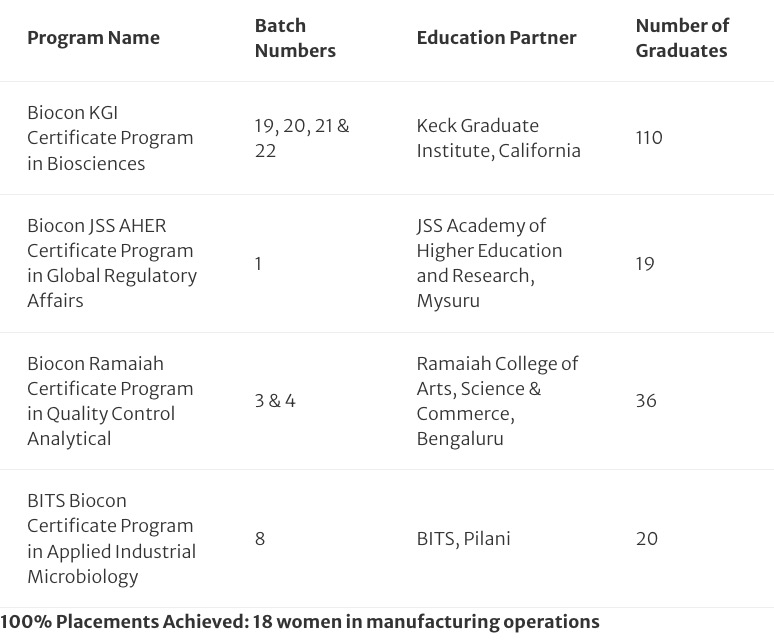Click graduates count 20
Screen dimensions: 774x644
647,539
